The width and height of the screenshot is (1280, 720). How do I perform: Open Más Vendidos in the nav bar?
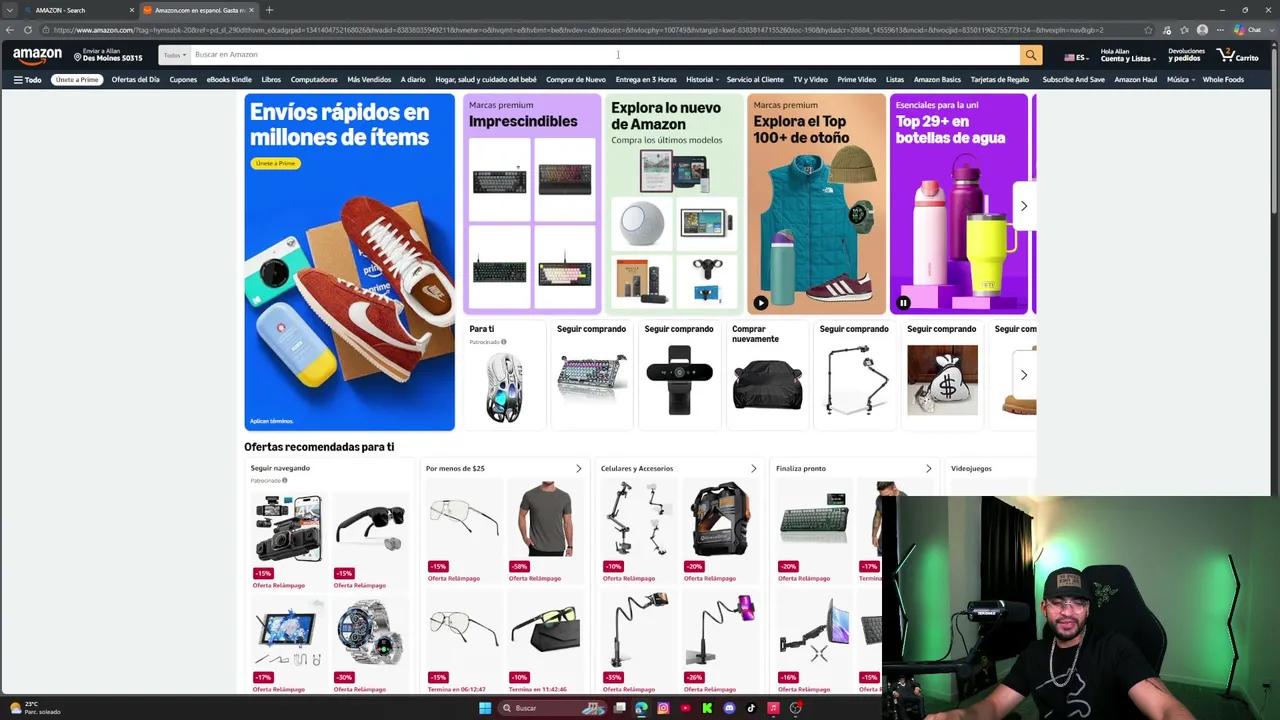pos(369,80)
